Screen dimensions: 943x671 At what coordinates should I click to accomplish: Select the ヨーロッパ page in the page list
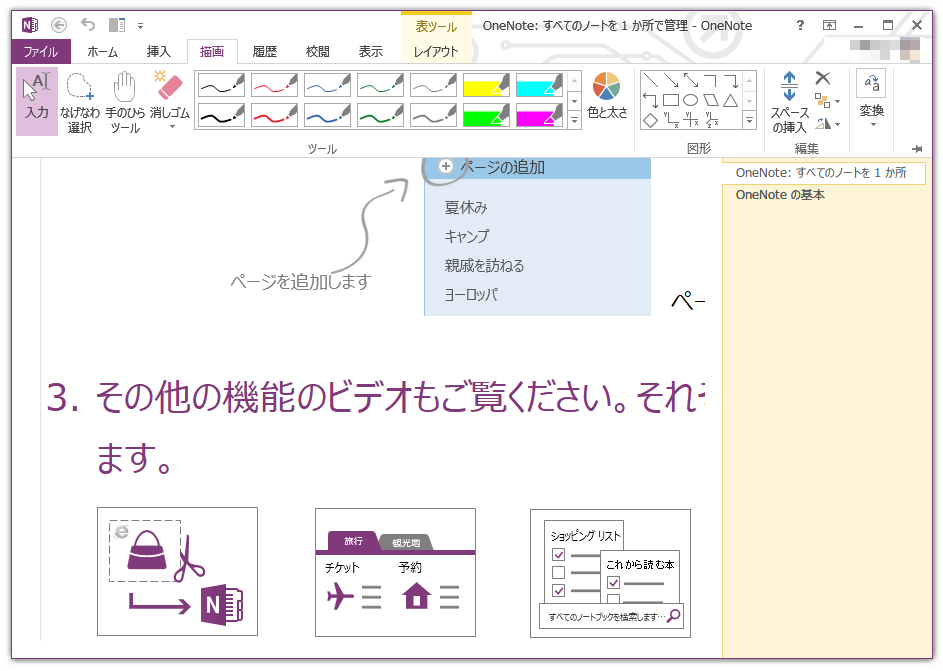tap(473, 294)
